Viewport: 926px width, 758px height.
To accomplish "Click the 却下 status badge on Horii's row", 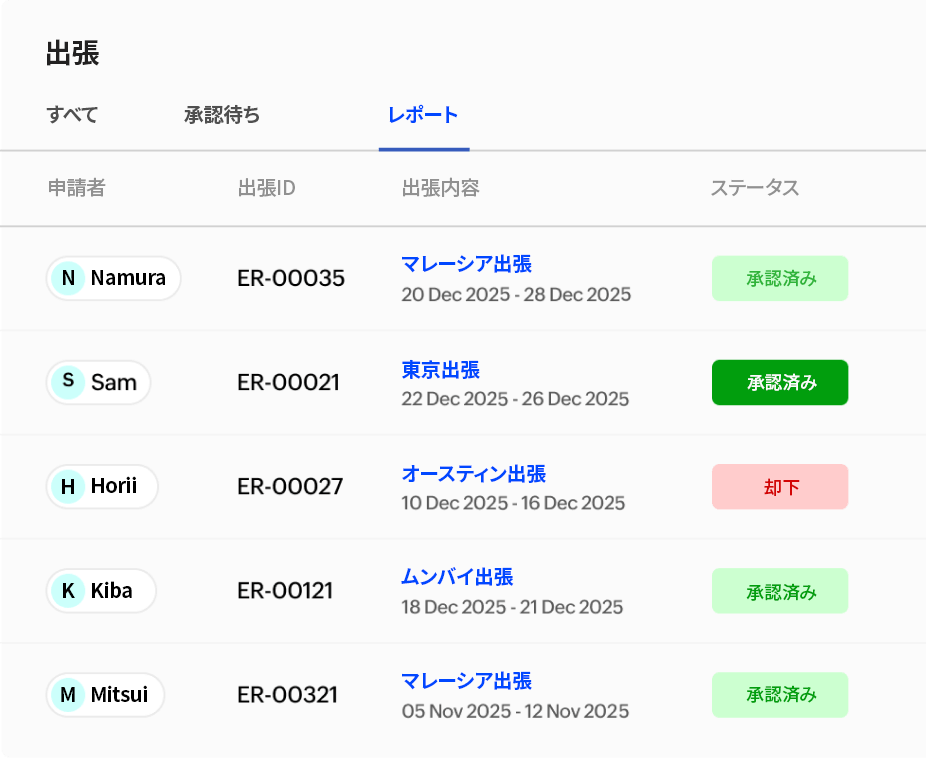I will [x=780, y=487].
